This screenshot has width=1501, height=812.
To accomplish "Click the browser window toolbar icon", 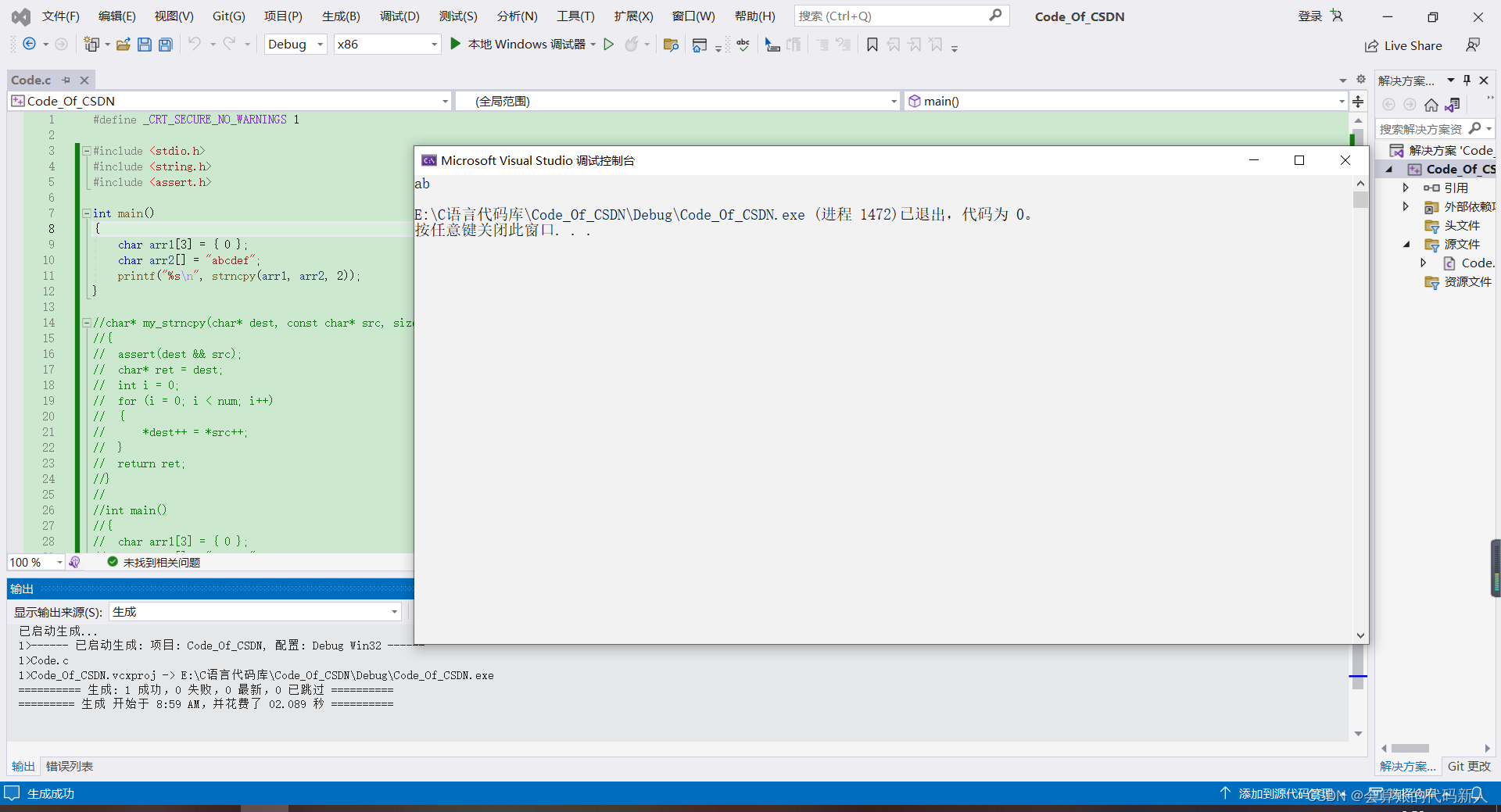I will click(x=700, y=45).
